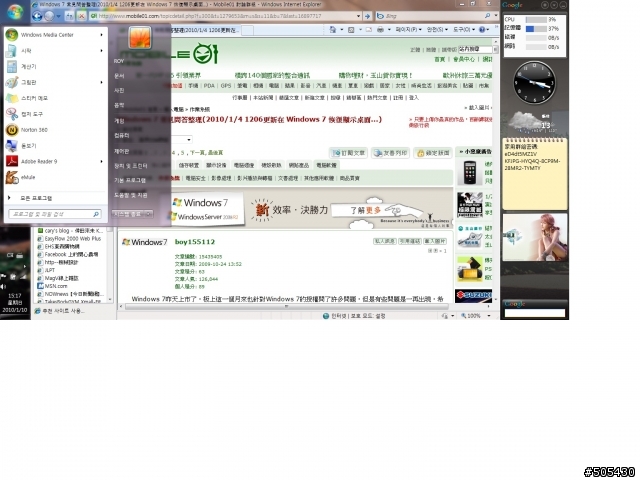Launch Norton 360
The width and height of the screenshot is (640, 480).
(55, 130)
